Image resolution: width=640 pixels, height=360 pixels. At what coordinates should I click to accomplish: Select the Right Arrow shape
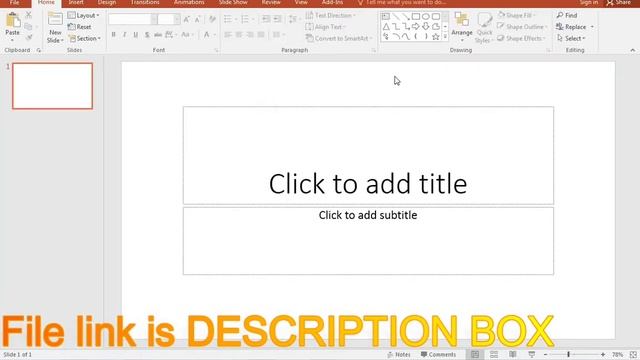[x=416, y=27]
